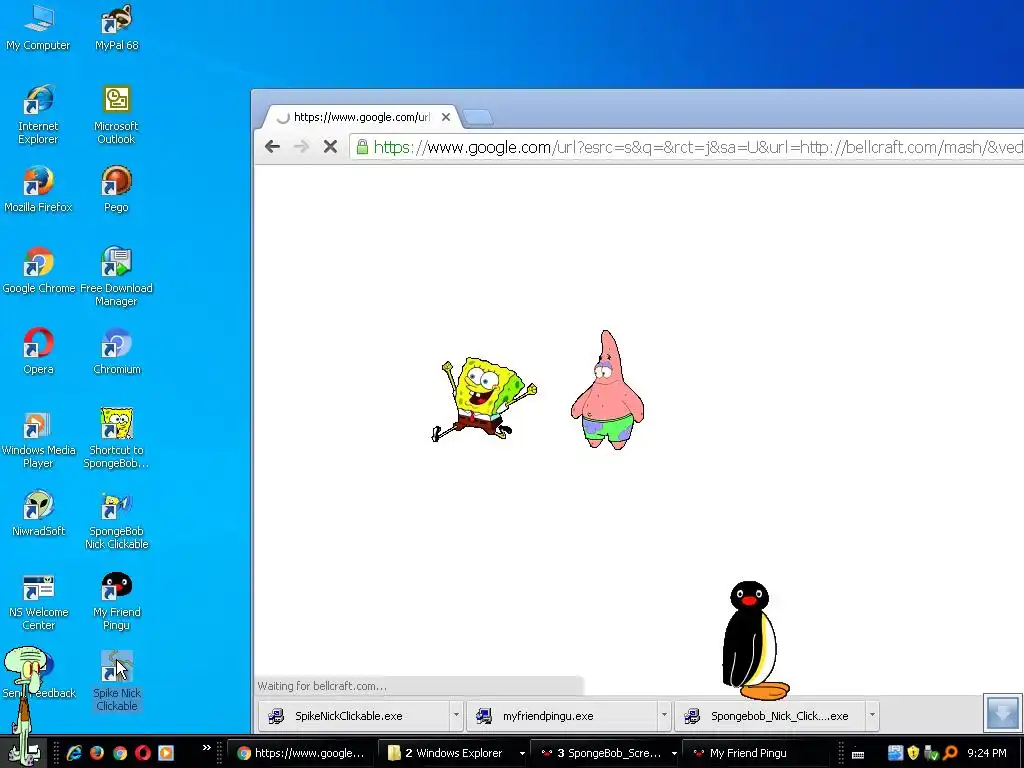Click the 9:24 PM system clock

click(987, 753)
